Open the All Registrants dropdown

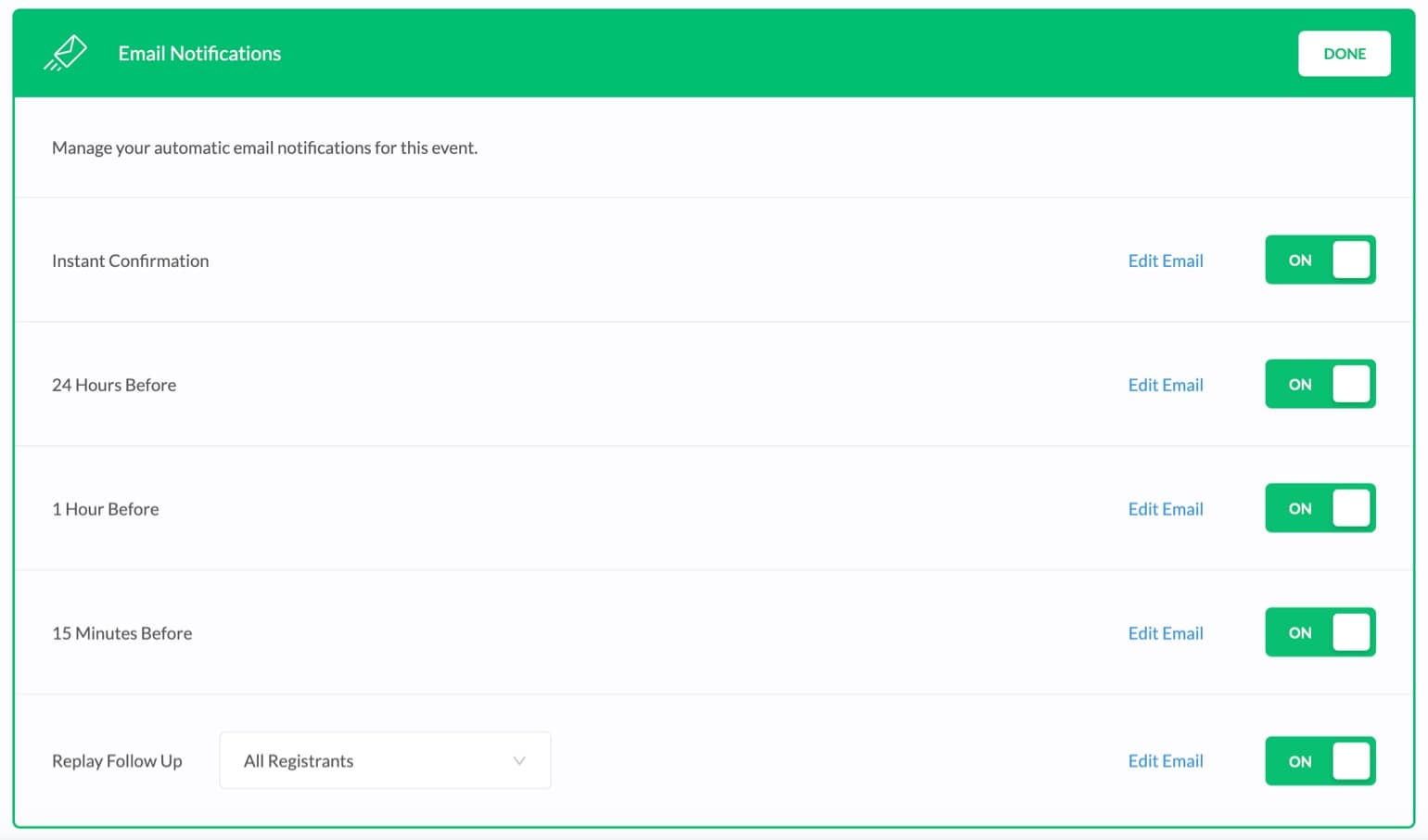tap(385, 760)
